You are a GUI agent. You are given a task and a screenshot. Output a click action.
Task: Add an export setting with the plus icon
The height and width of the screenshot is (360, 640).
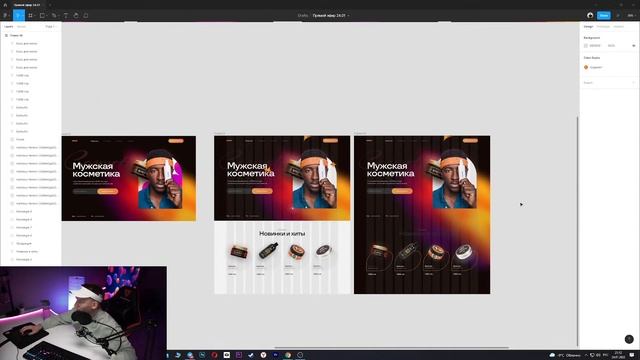click(633, 83)
